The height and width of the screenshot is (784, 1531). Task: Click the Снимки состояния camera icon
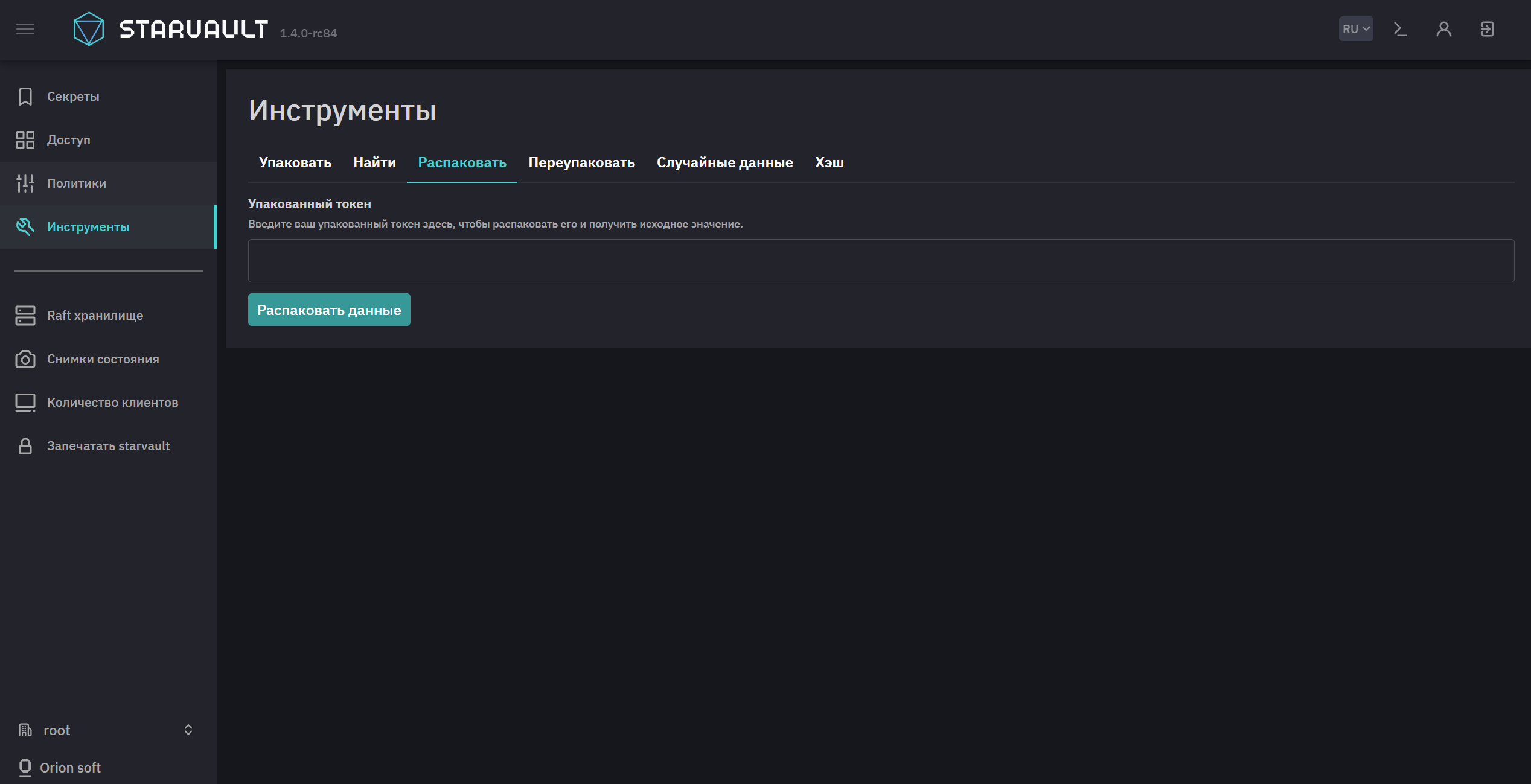pos(25,359)
